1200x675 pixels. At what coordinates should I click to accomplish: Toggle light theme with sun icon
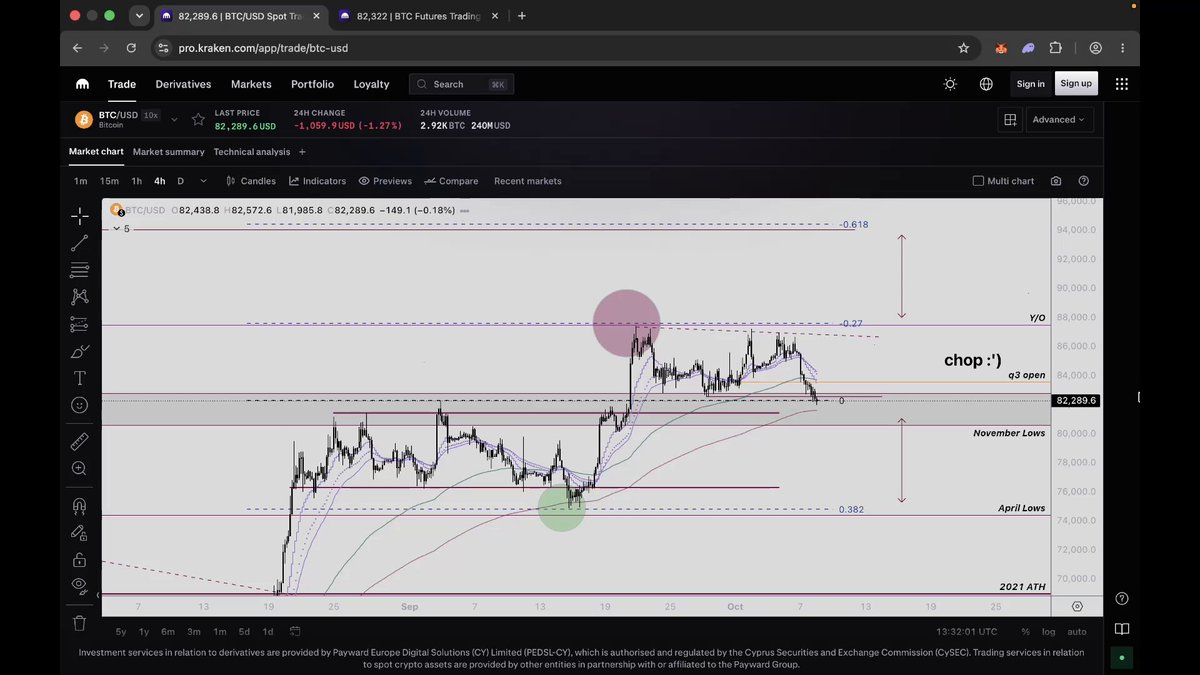click(950, 84)
